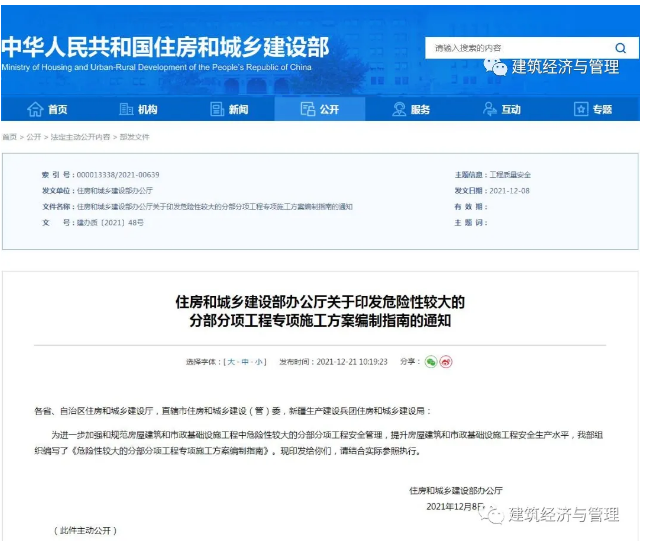Click the 专题 star icon

click(580, 110)
